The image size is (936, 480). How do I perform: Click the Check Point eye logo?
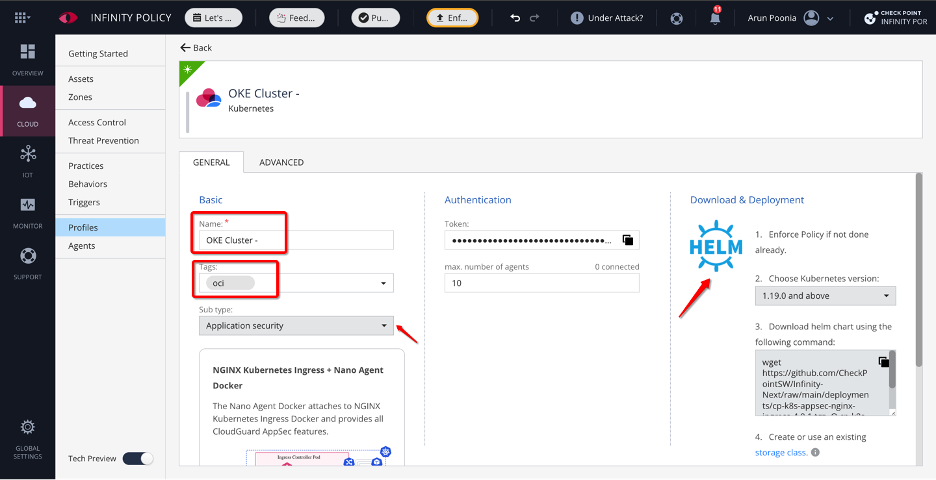pos(68,18)
